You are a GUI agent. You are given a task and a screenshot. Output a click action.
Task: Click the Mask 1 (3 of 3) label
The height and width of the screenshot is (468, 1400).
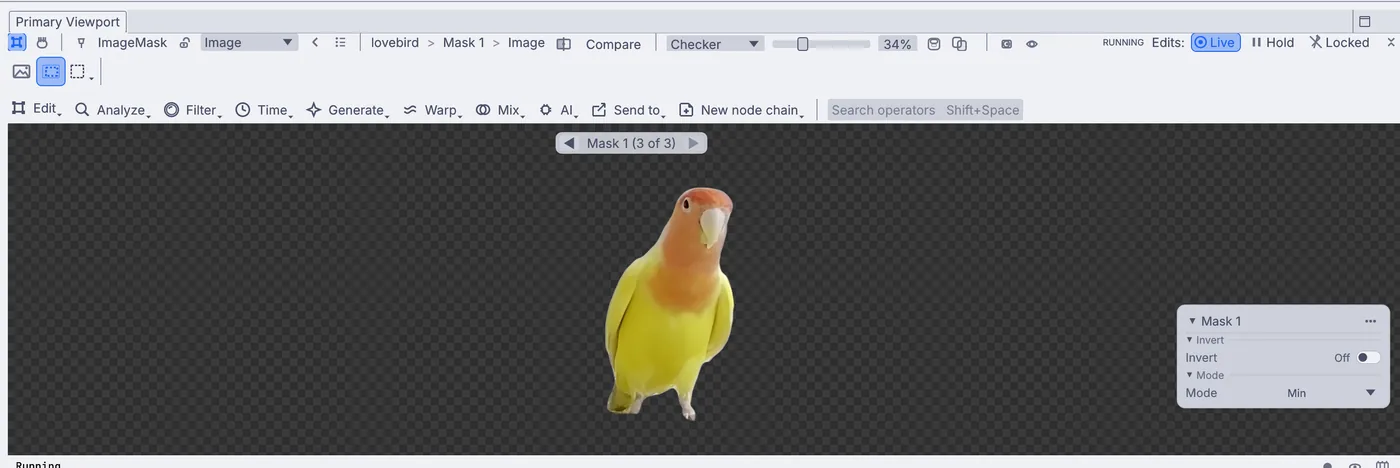(631, 143)
